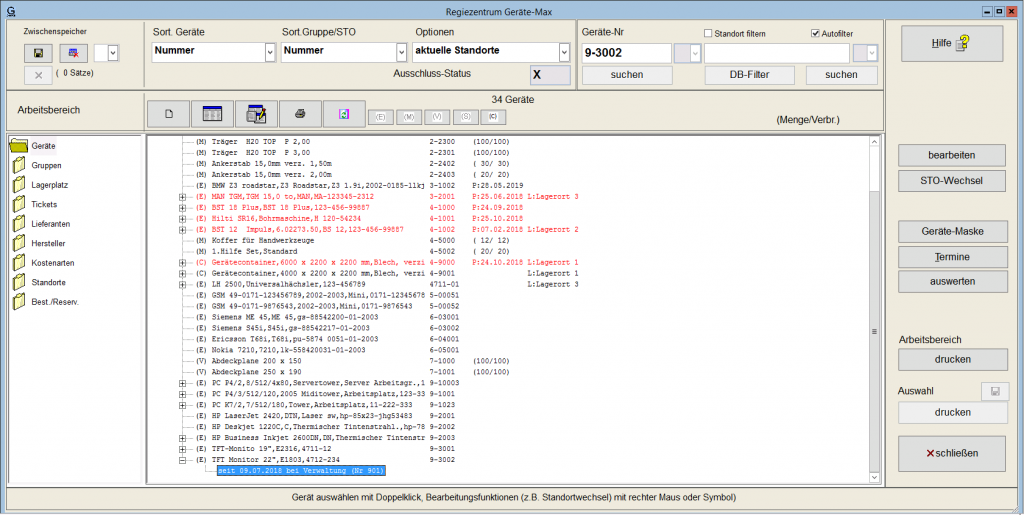Toggle the Ausschluss-Status X button

click(550, 75)
